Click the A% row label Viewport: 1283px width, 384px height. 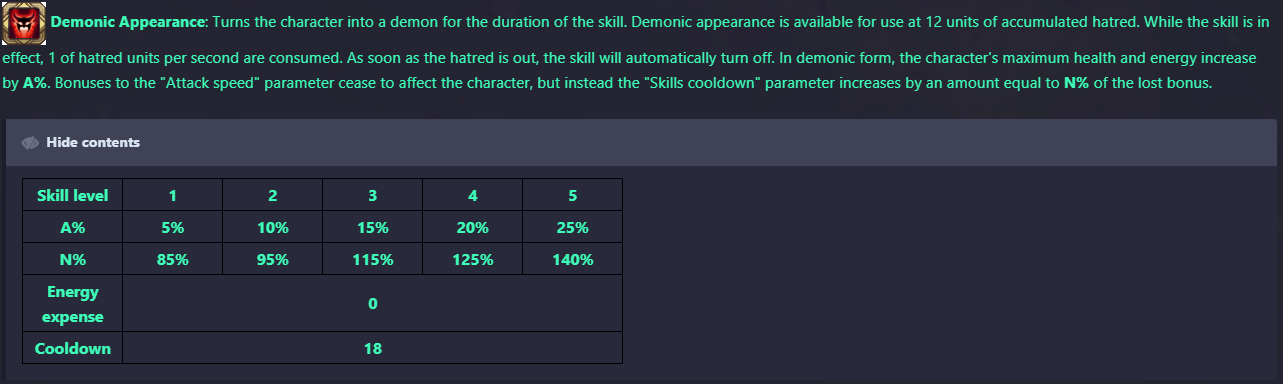coord(72,227)
